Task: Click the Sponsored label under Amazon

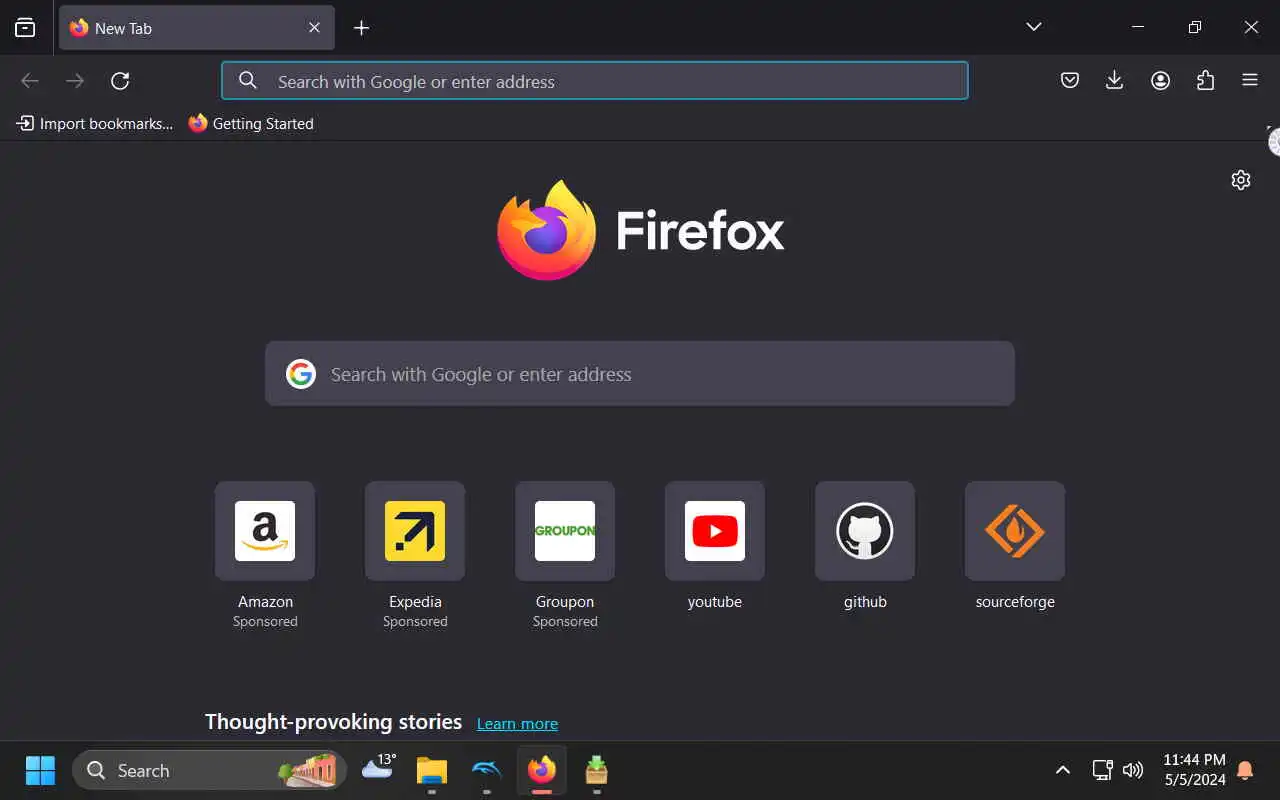Action: click(265, 622)
